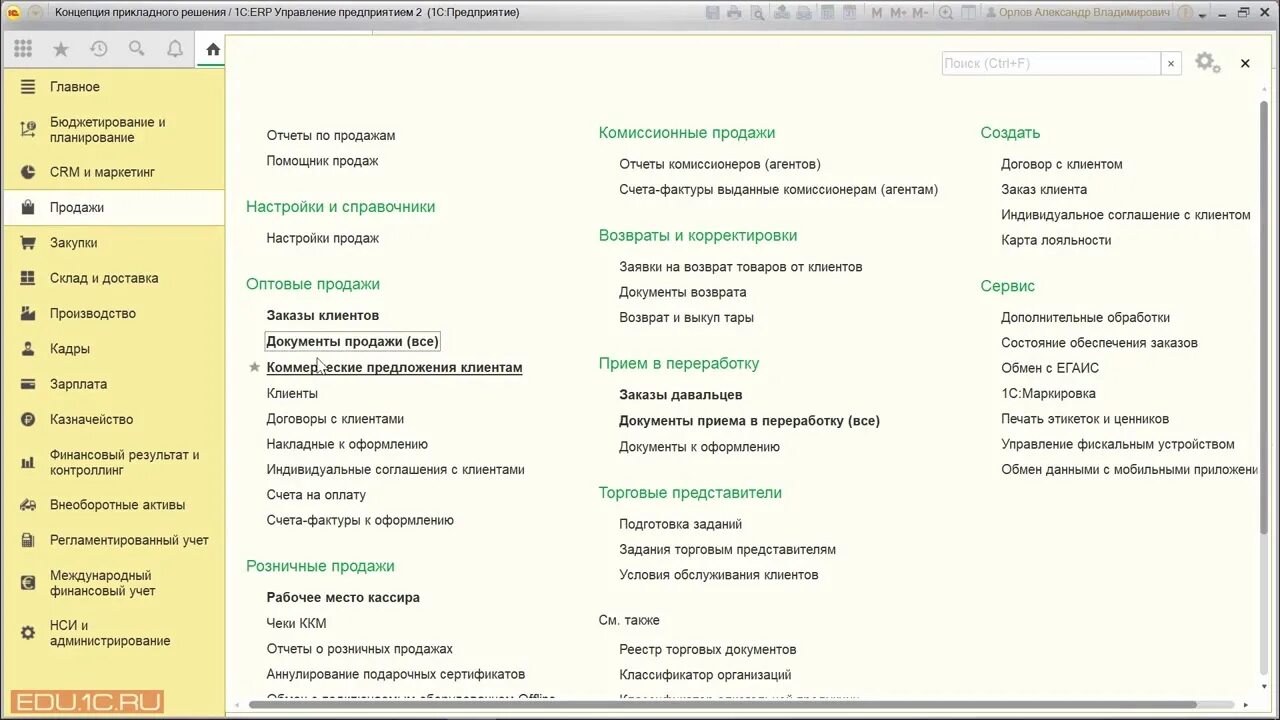The image size is (1280, 720).
Task: Create Карта лояльности
Action: pos(1056,240)
